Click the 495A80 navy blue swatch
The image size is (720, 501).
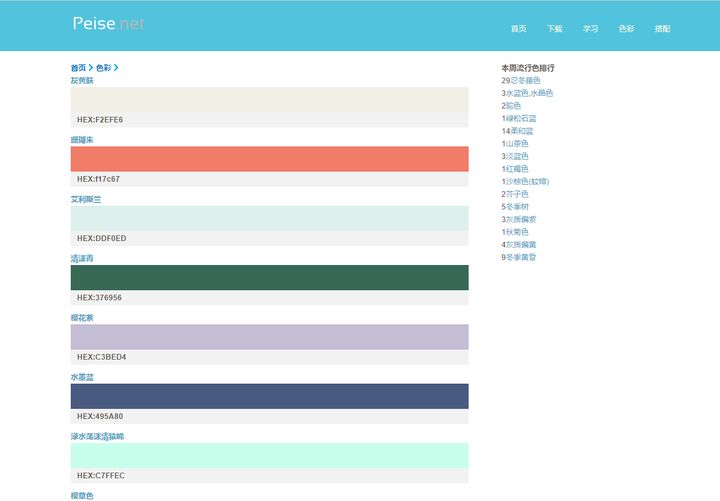click(x=270, y=396)
